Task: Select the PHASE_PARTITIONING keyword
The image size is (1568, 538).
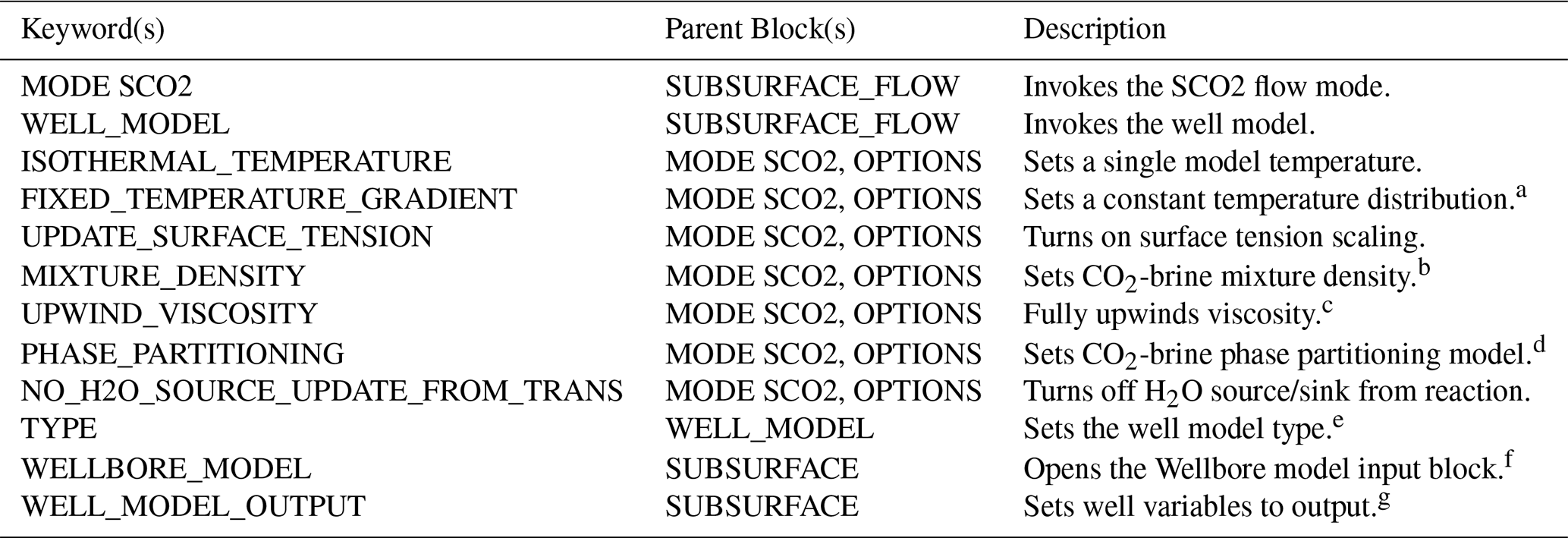Action: pyautogui.click(x=182, y=354)
